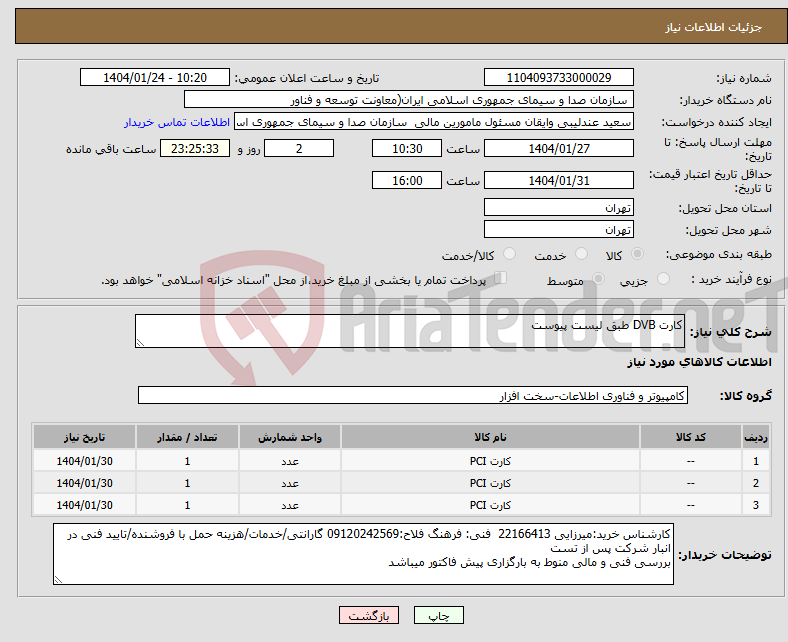
Task: Click the delivery province field تهران
Action: coord(559,207)
